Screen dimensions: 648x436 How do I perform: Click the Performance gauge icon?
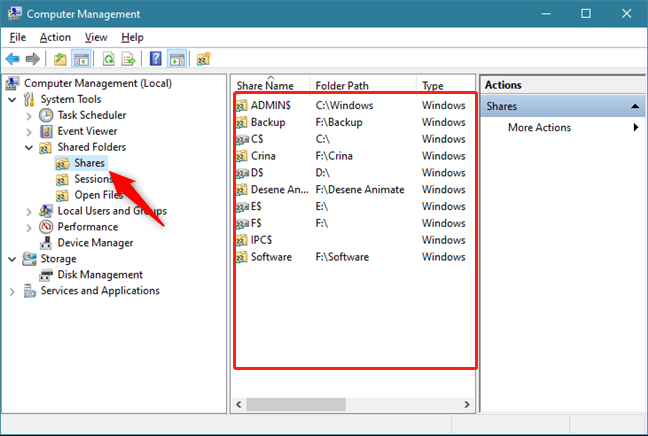[46, 227]
